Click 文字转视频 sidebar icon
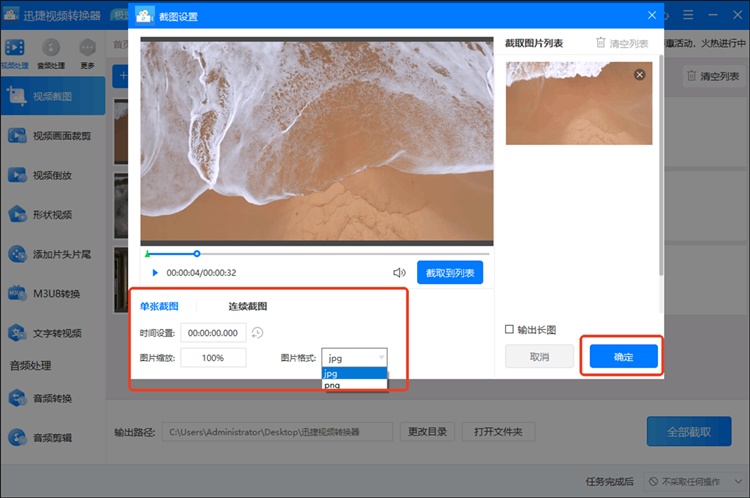The height and width of the screenshot is (498, 750). point(17,333)
